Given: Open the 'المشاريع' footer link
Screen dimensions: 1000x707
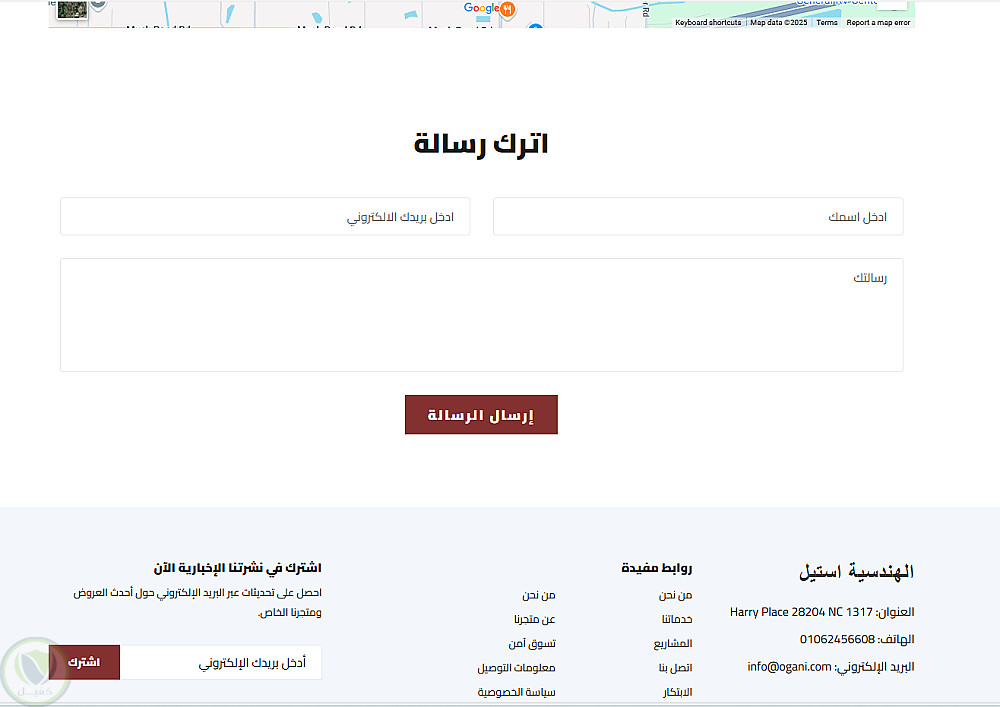Looking at the screenshot, I should [x=673, y=643].
